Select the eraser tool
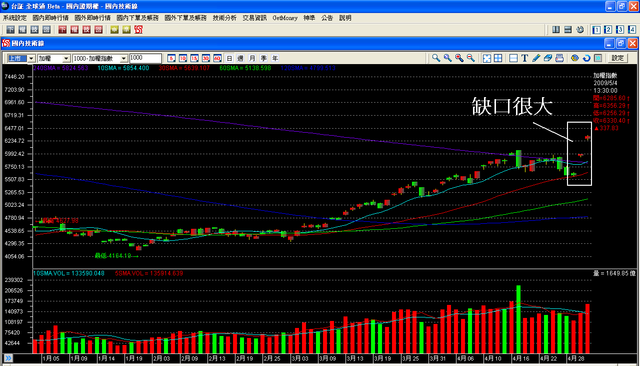 click(x=548, y=58)
